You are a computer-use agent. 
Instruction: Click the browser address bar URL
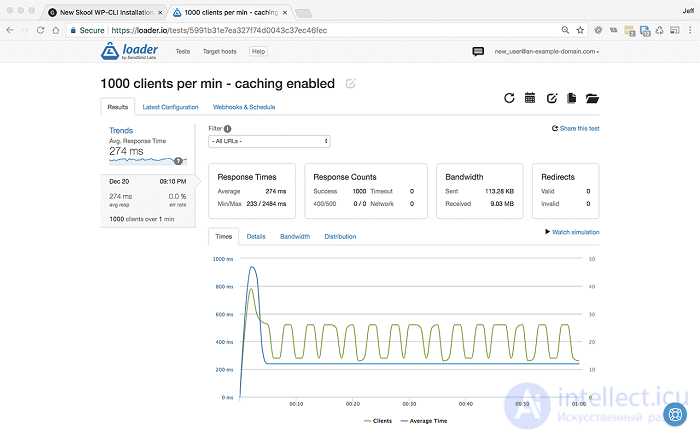[x=219, y=30]
